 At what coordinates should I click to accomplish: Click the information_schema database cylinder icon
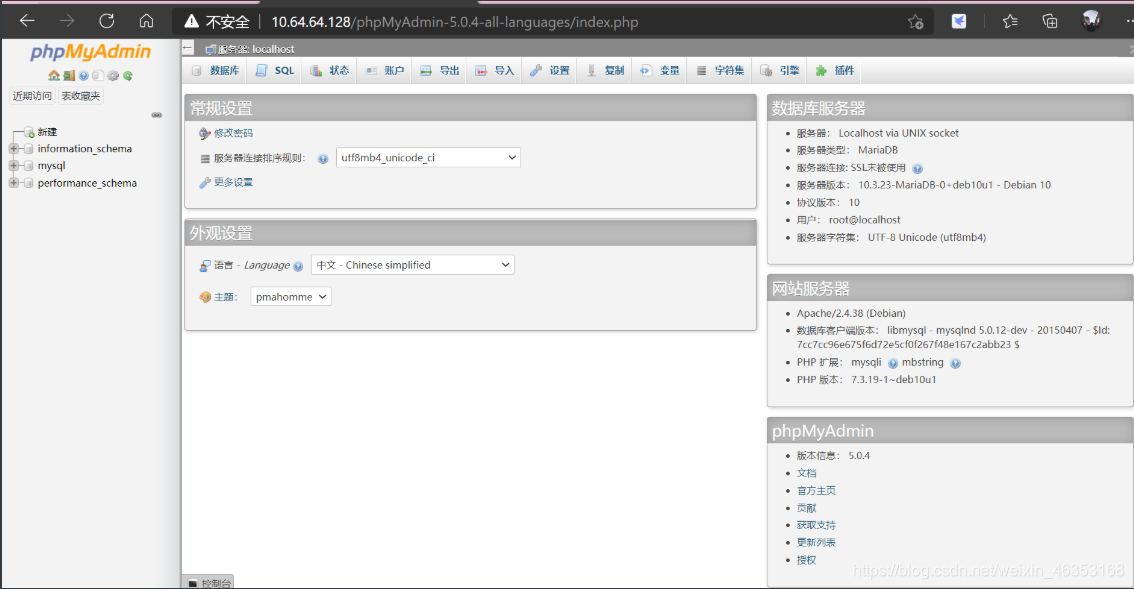click(29, 148)
